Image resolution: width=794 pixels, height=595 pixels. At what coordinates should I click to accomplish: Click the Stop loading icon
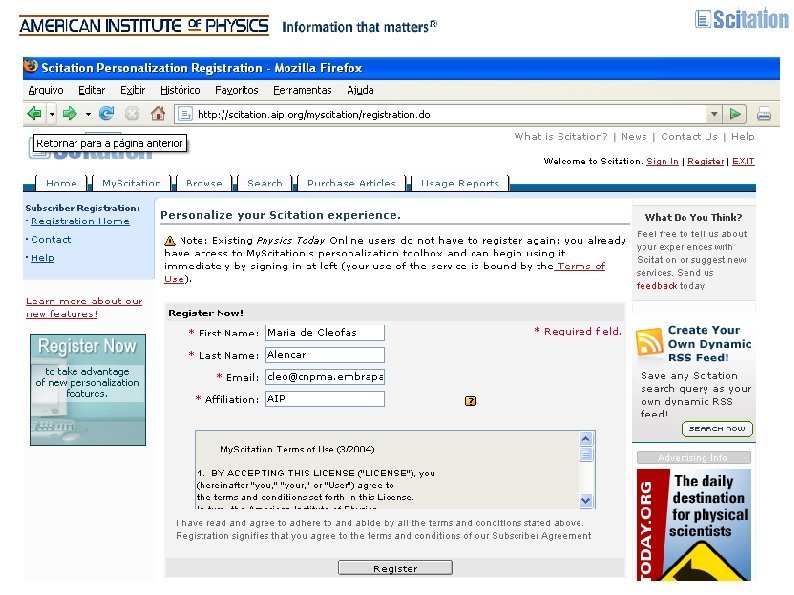click(x=132, y=113)
